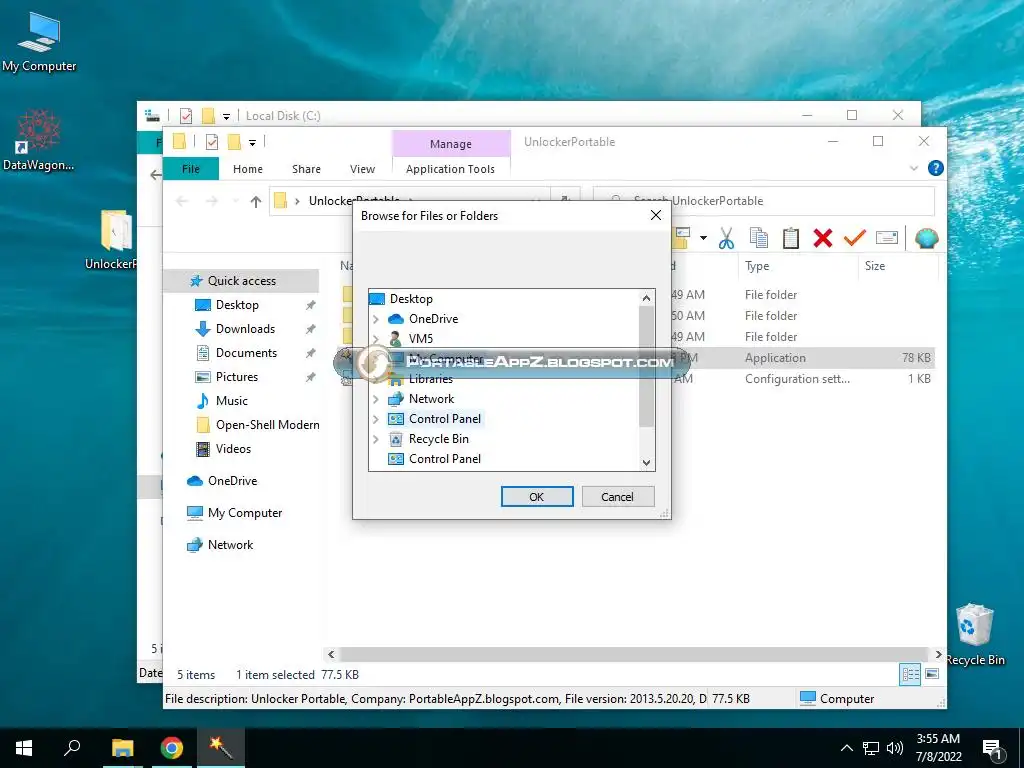The height and width of the screenshot is (768, 1024).
Task: Click Cancel in the browse dialog
Action: (x=617, y=496)
